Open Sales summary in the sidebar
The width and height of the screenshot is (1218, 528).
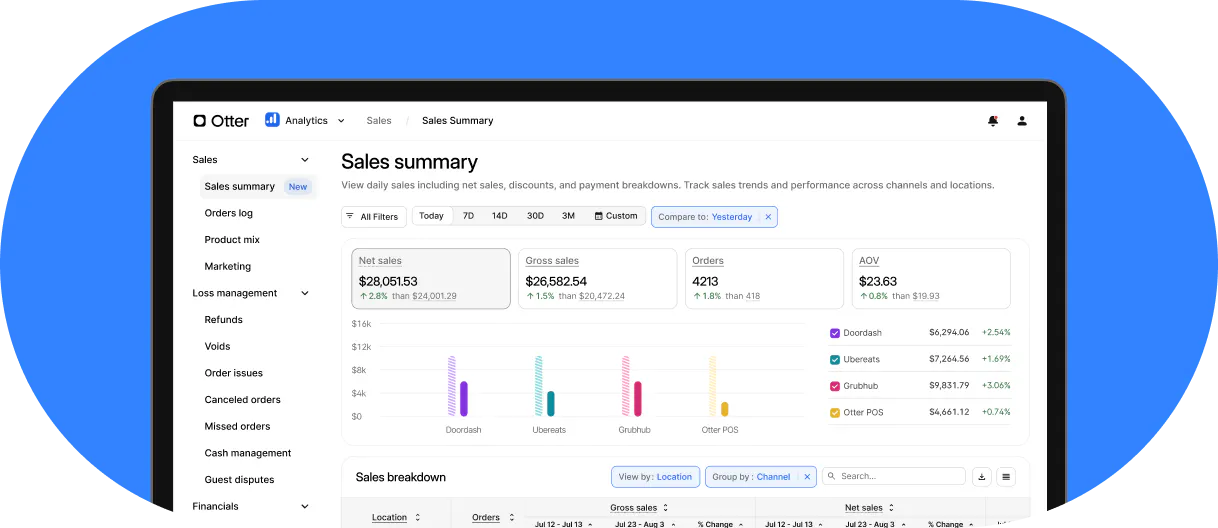pos(258,187)
